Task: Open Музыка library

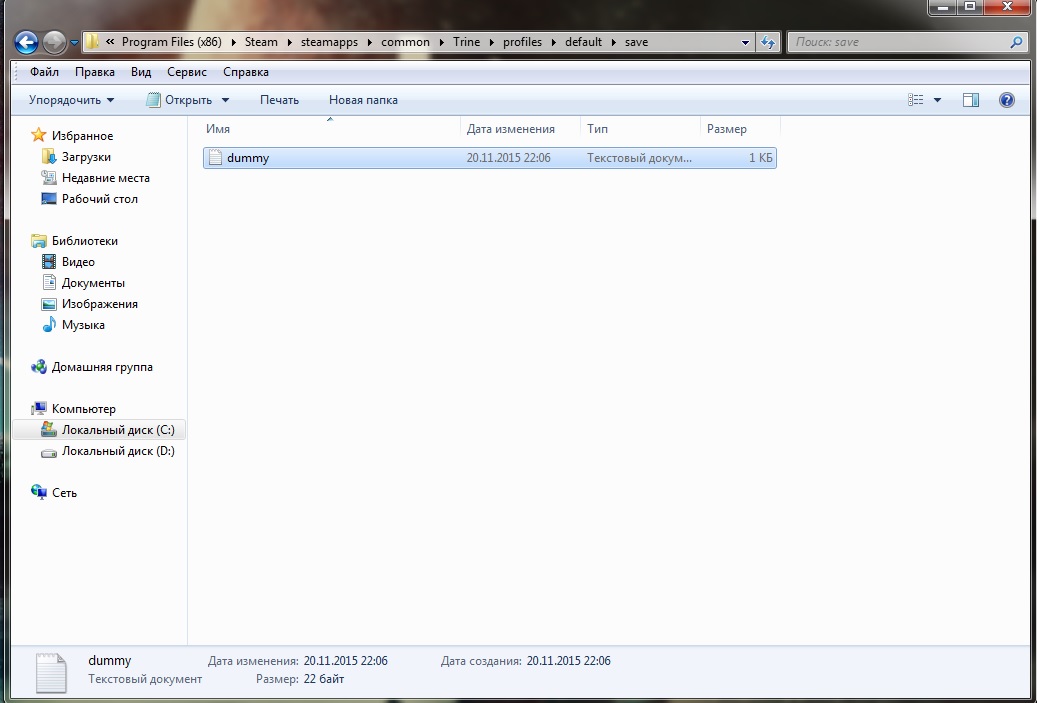Action: [83, 325]
